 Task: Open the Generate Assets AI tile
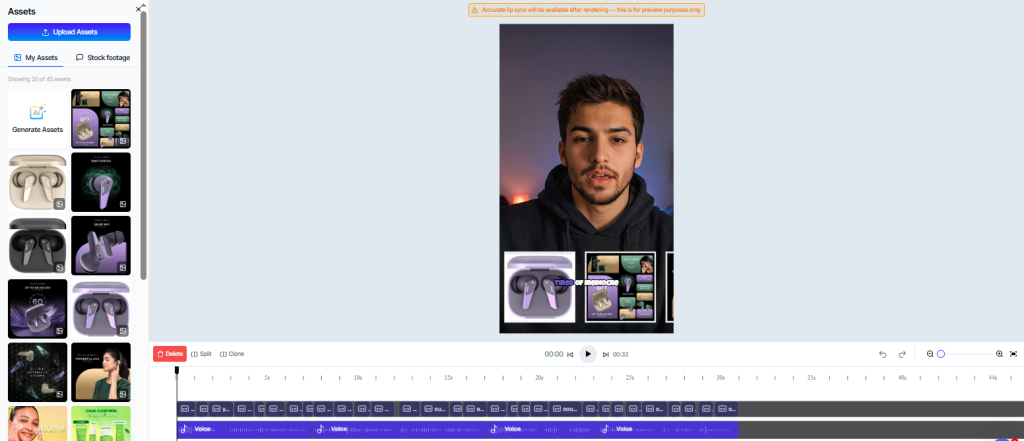point(37,119)
